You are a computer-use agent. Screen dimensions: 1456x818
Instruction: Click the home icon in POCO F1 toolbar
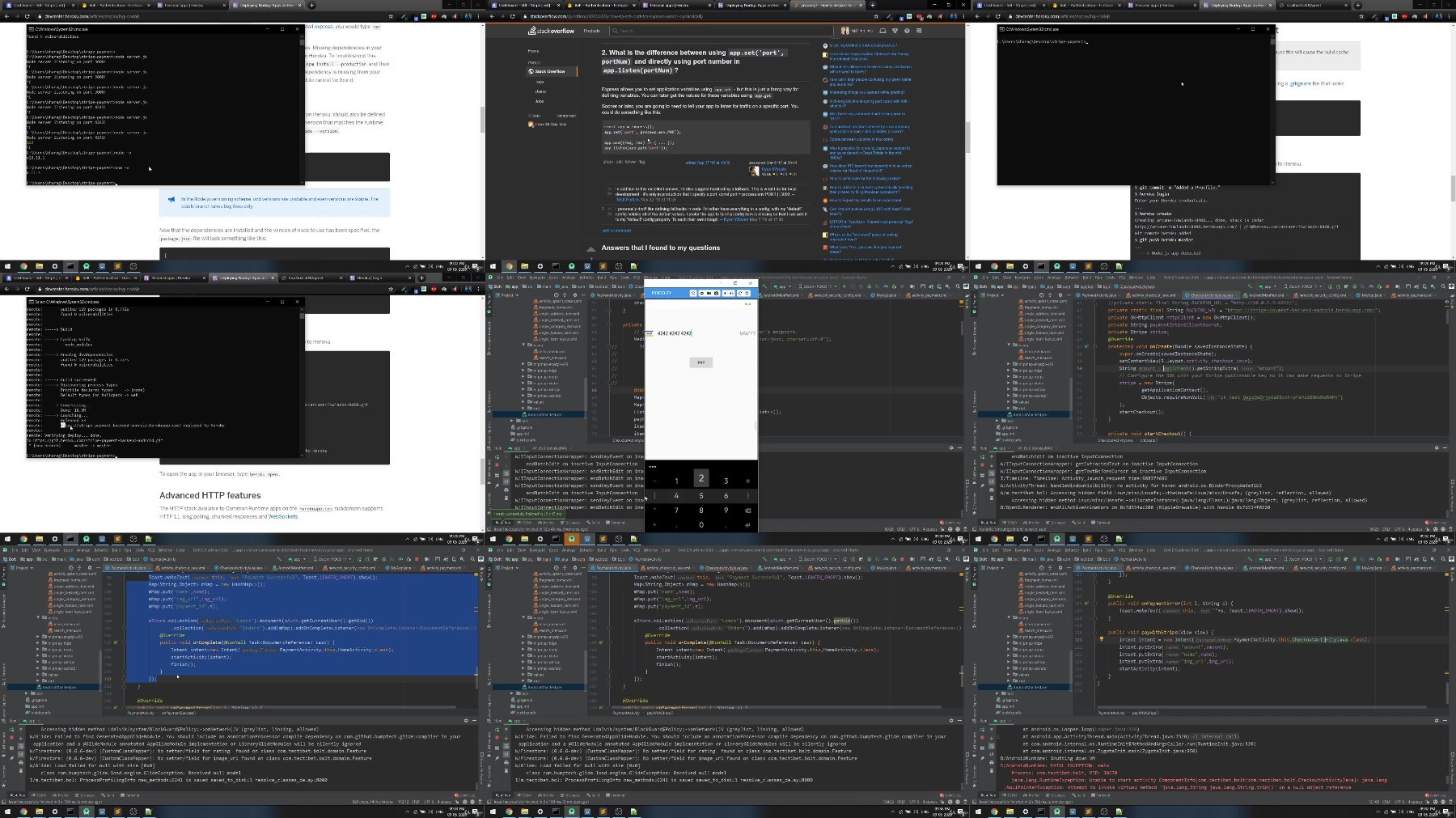coord(693,293)
